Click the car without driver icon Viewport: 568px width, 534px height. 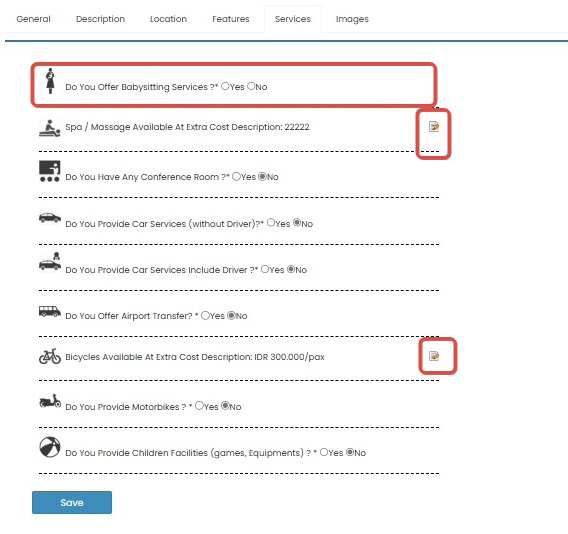tap(50, 217)
